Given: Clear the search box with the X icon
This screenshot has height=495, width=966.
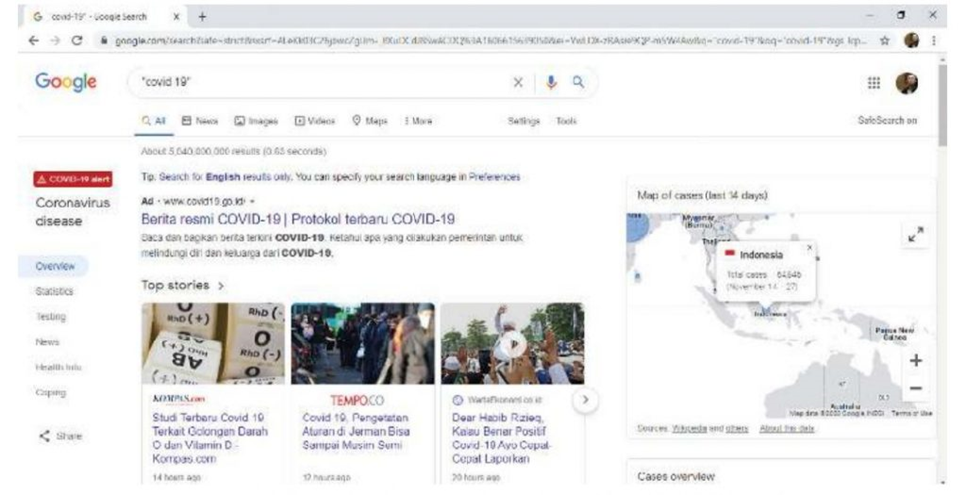Looking at the screenshot, I should coord(518,83).
